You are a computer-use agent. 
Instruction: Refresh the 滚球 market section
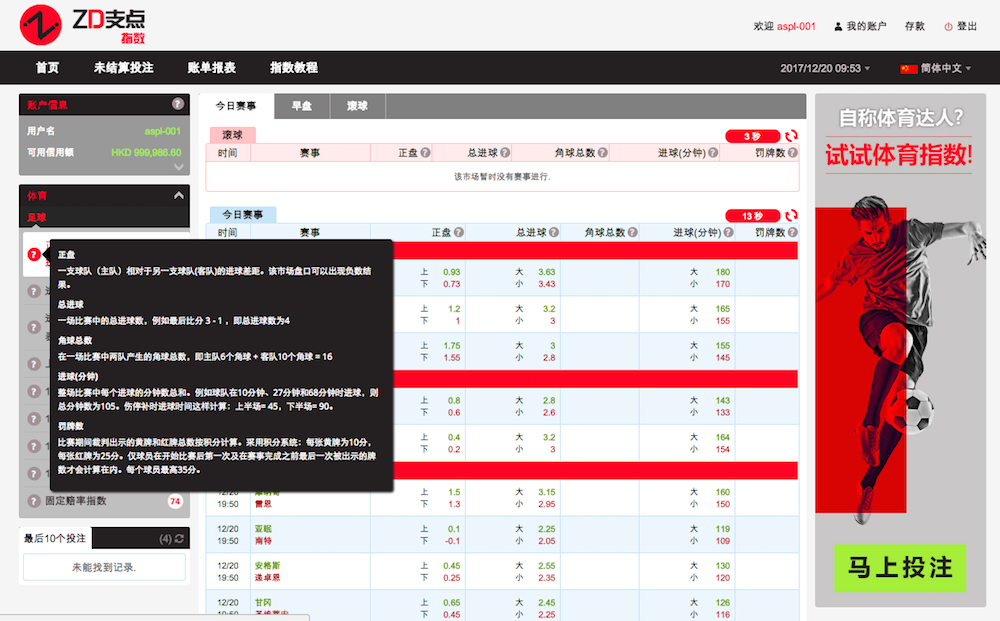(x=791, y=136)
